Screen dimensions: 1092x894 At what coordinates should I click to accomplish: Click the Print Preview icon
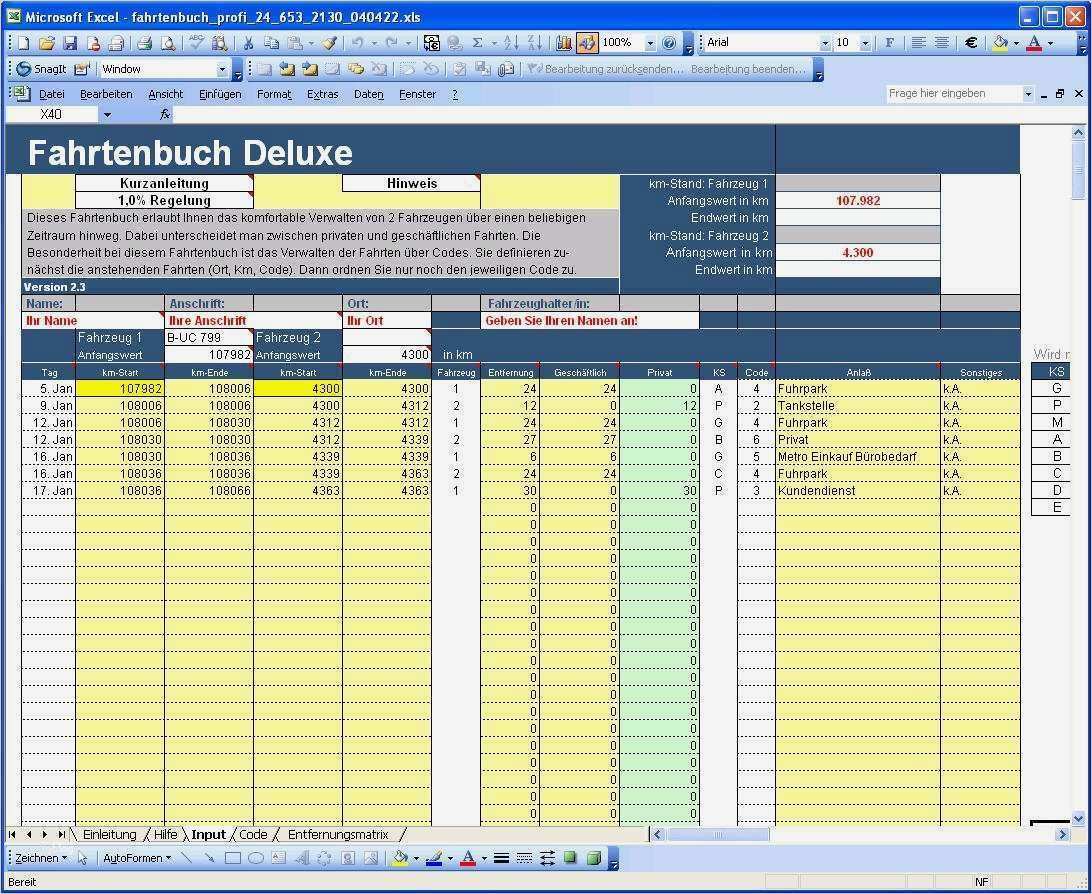[x=167, y=42]
